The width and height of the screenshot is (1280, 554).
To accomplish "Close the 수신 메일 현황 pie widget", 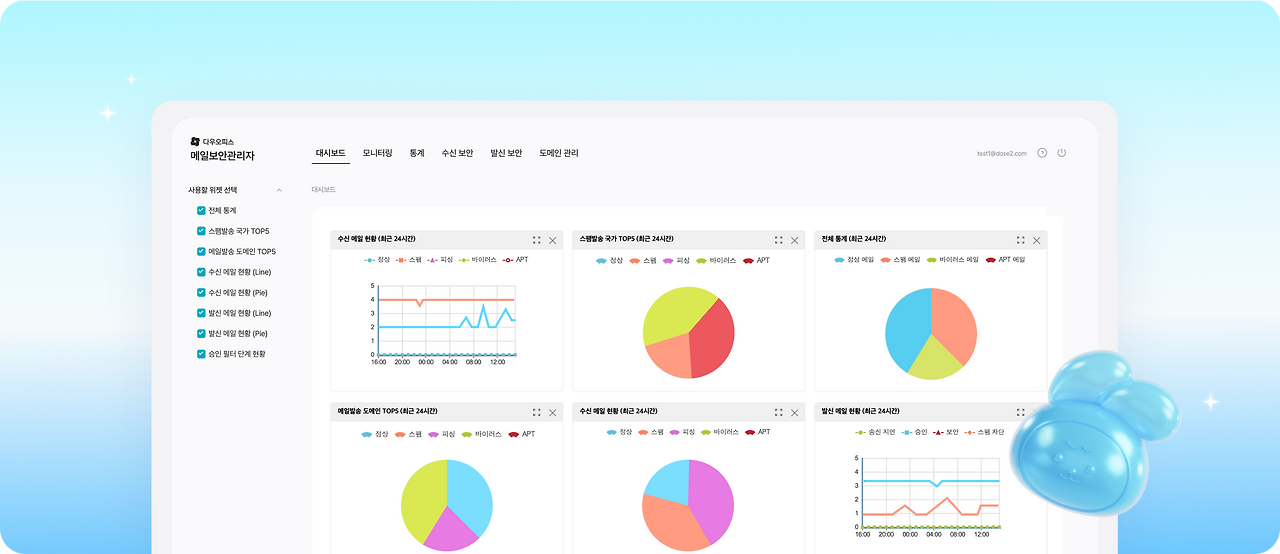I will [x=794, y=412].
